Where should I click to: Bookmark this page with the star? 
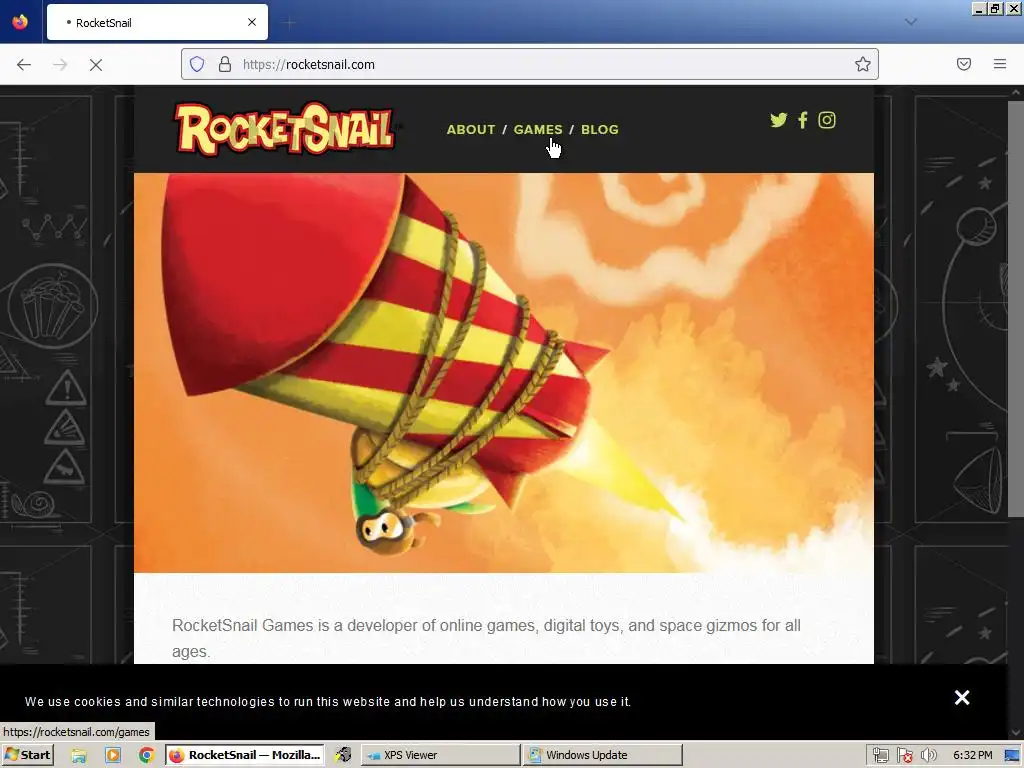pos(863,64)
